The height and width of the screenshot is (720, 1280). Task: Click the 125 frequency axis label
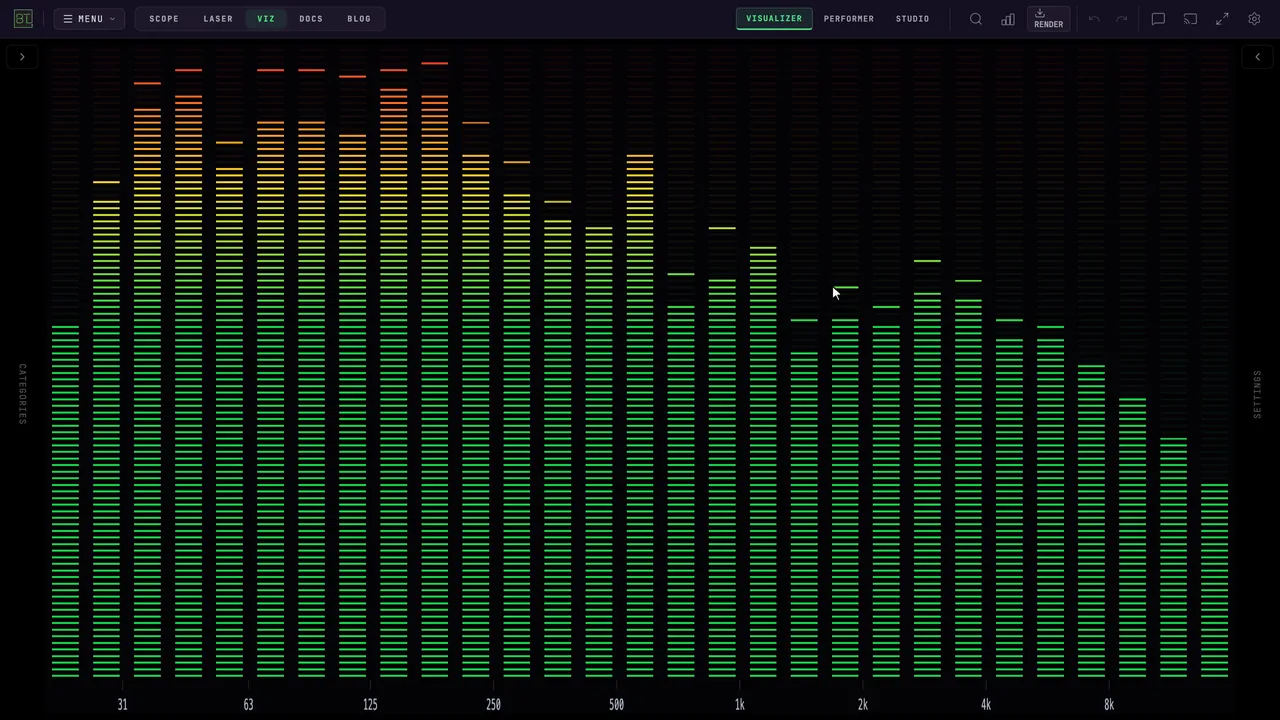(370, 705)
